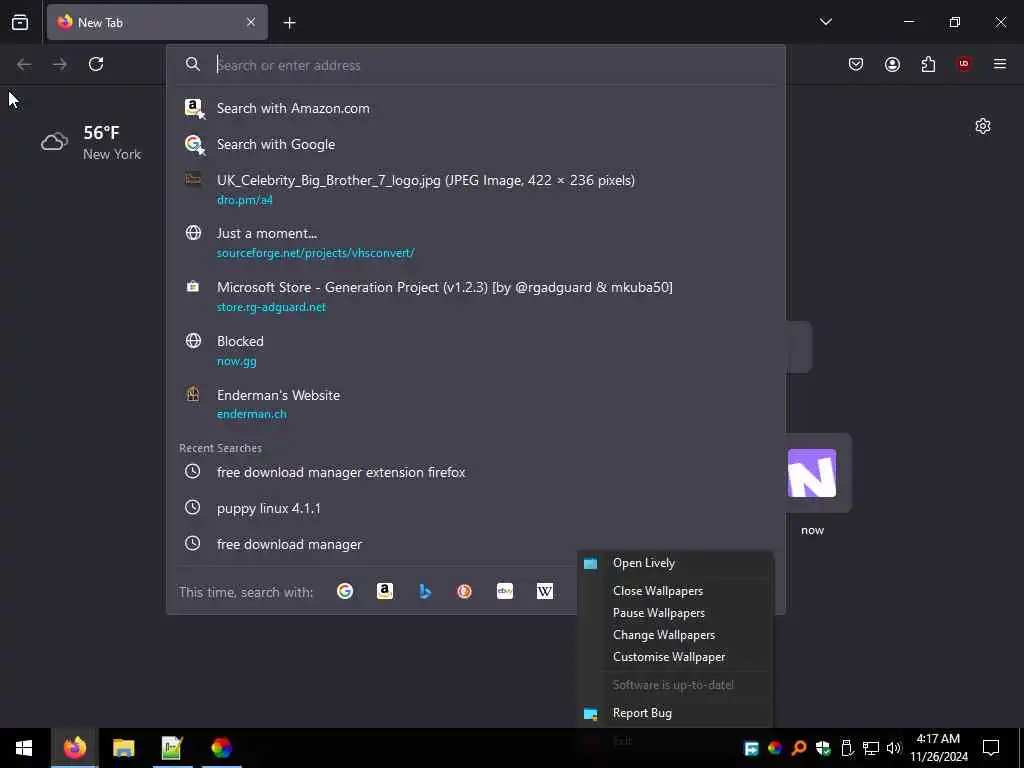The width and height of the screenshot is (1024, 768).
Task: Click the cloudy weather icon
Action: click(x=54, y=142)
